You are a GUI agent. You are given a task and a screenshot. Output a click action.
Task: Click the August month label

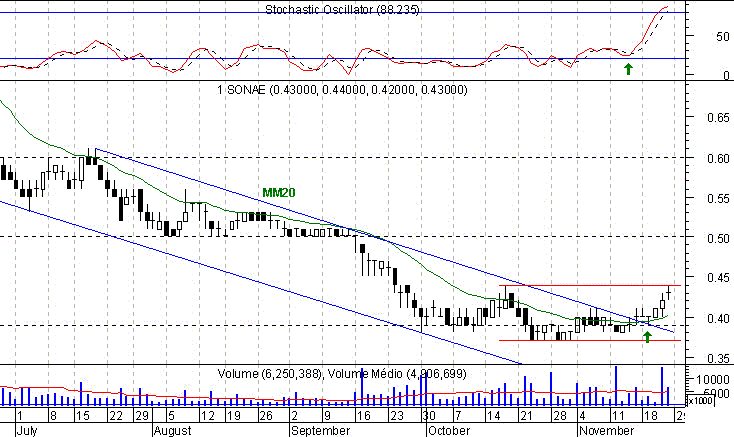(x=173, y=430)
